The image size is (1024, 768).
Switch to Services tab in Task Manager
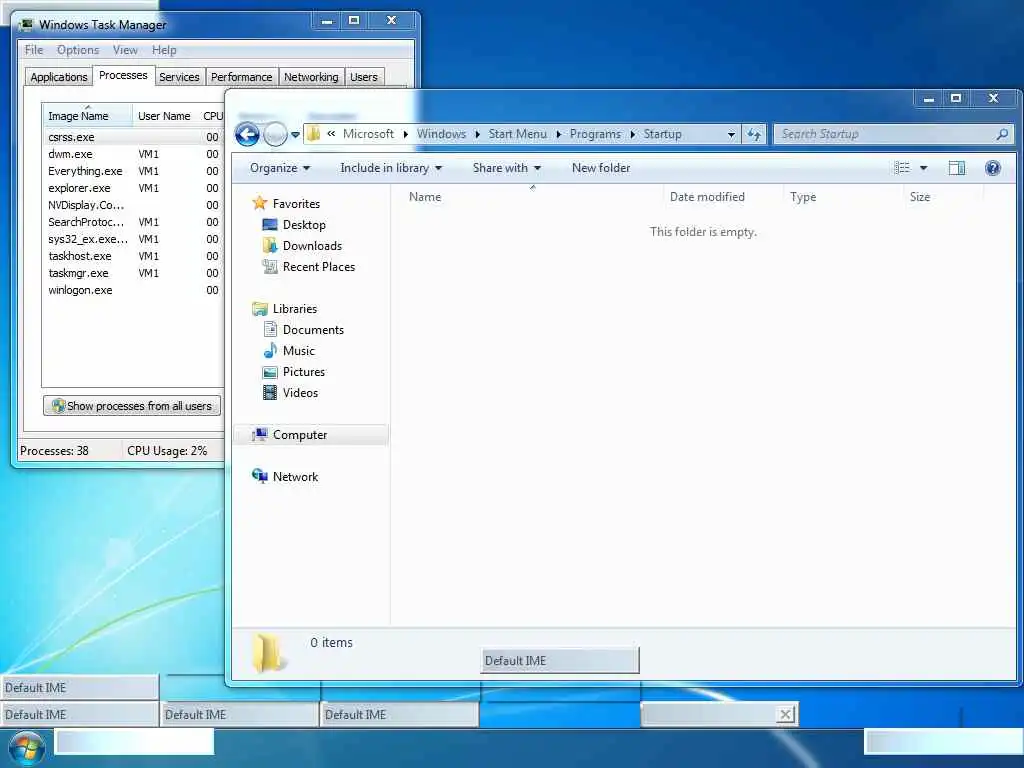(179, 77)
